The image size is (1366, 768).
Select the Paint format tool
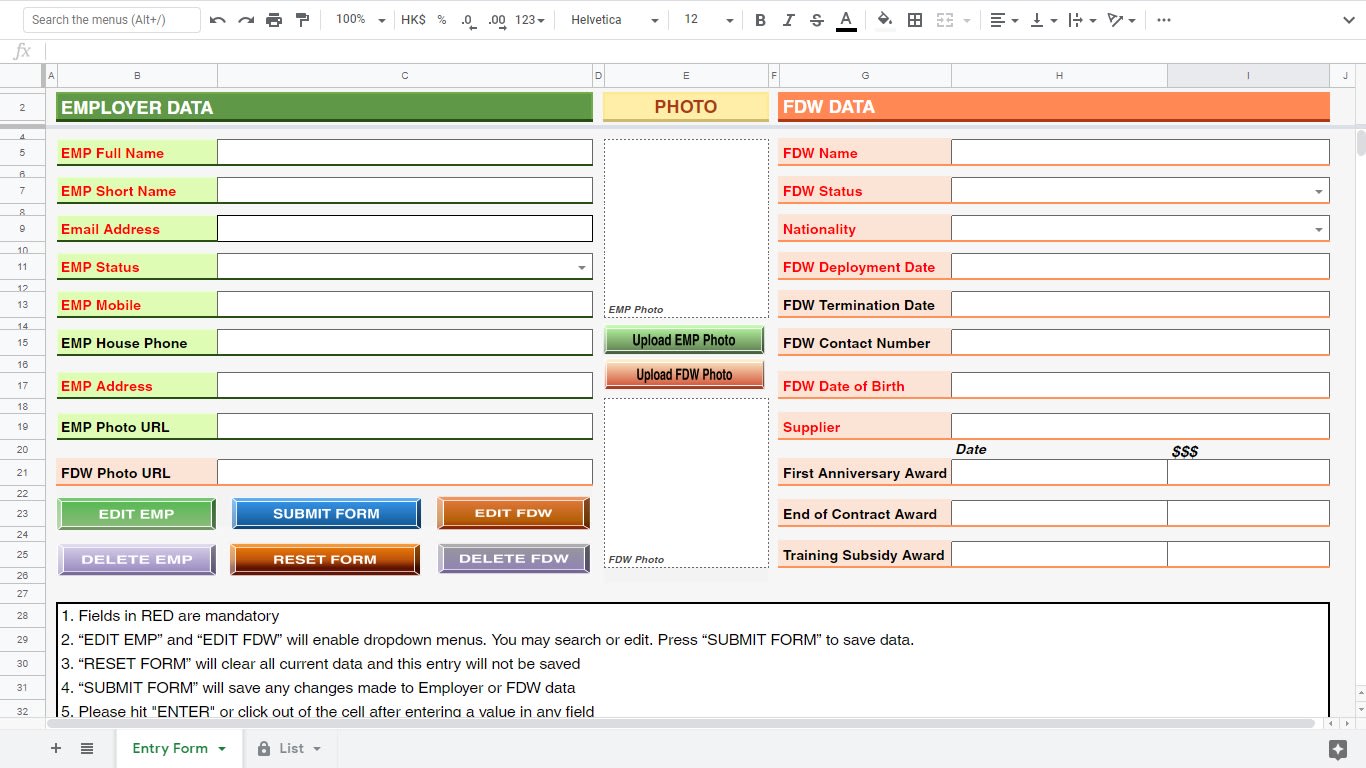pos(302,19)
